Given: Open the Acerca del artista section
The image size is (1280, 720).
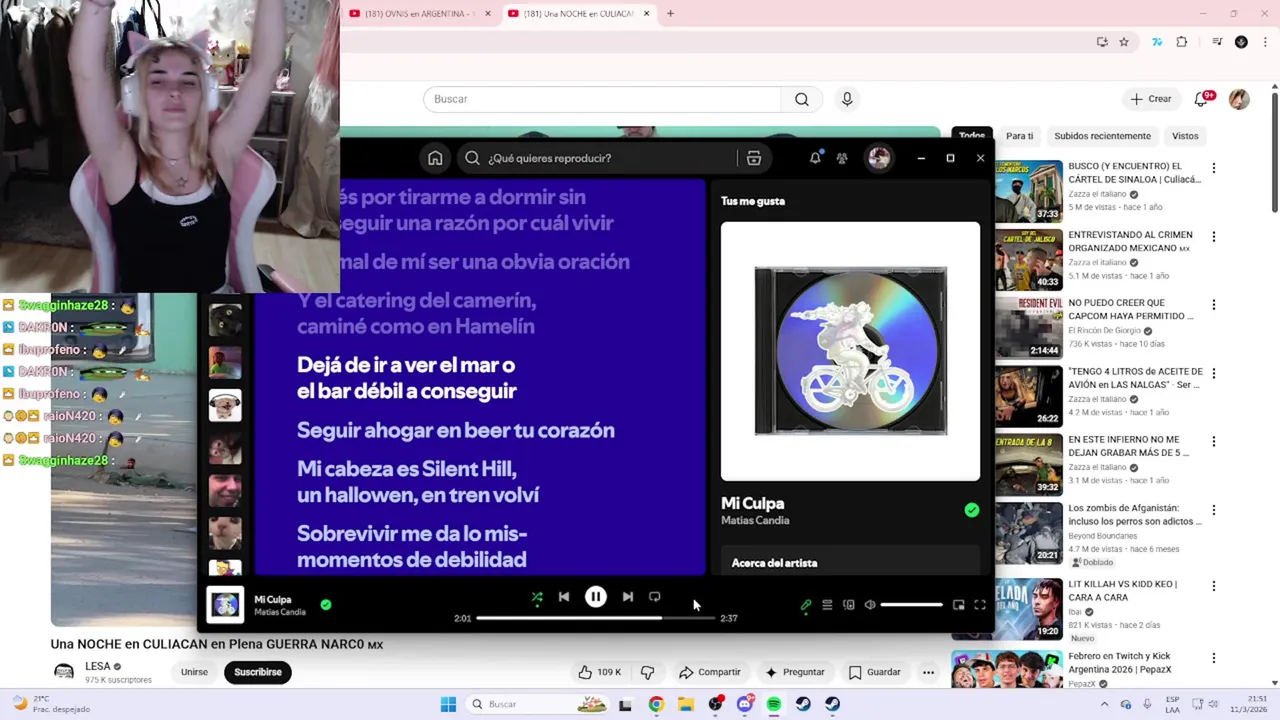Looking at the screenshot, I should 774,563.
